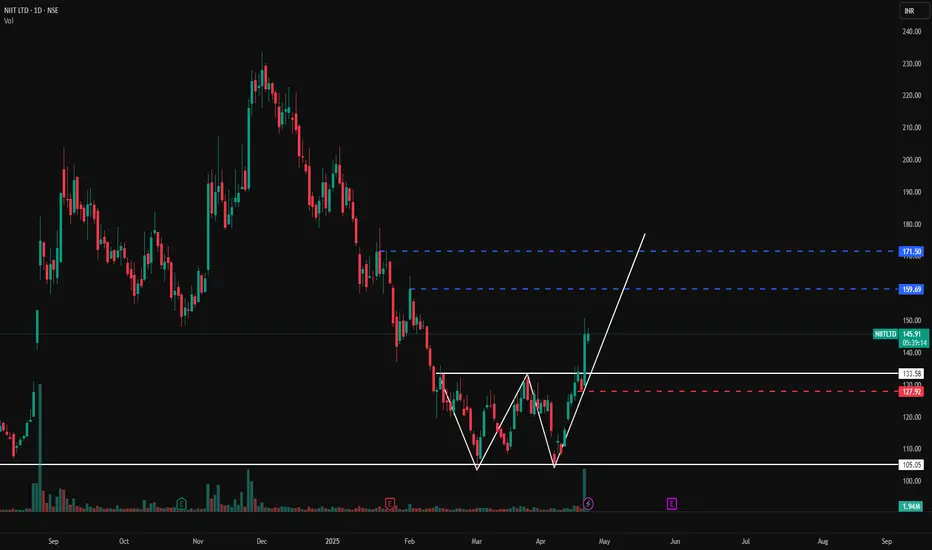932x550 pixels.
Task: Open the purple lightning event marker
Action: tap(588, 504)
